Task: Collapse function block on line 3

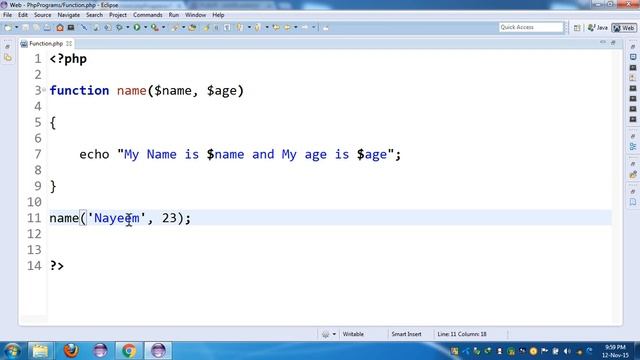Action: (44, 89)
